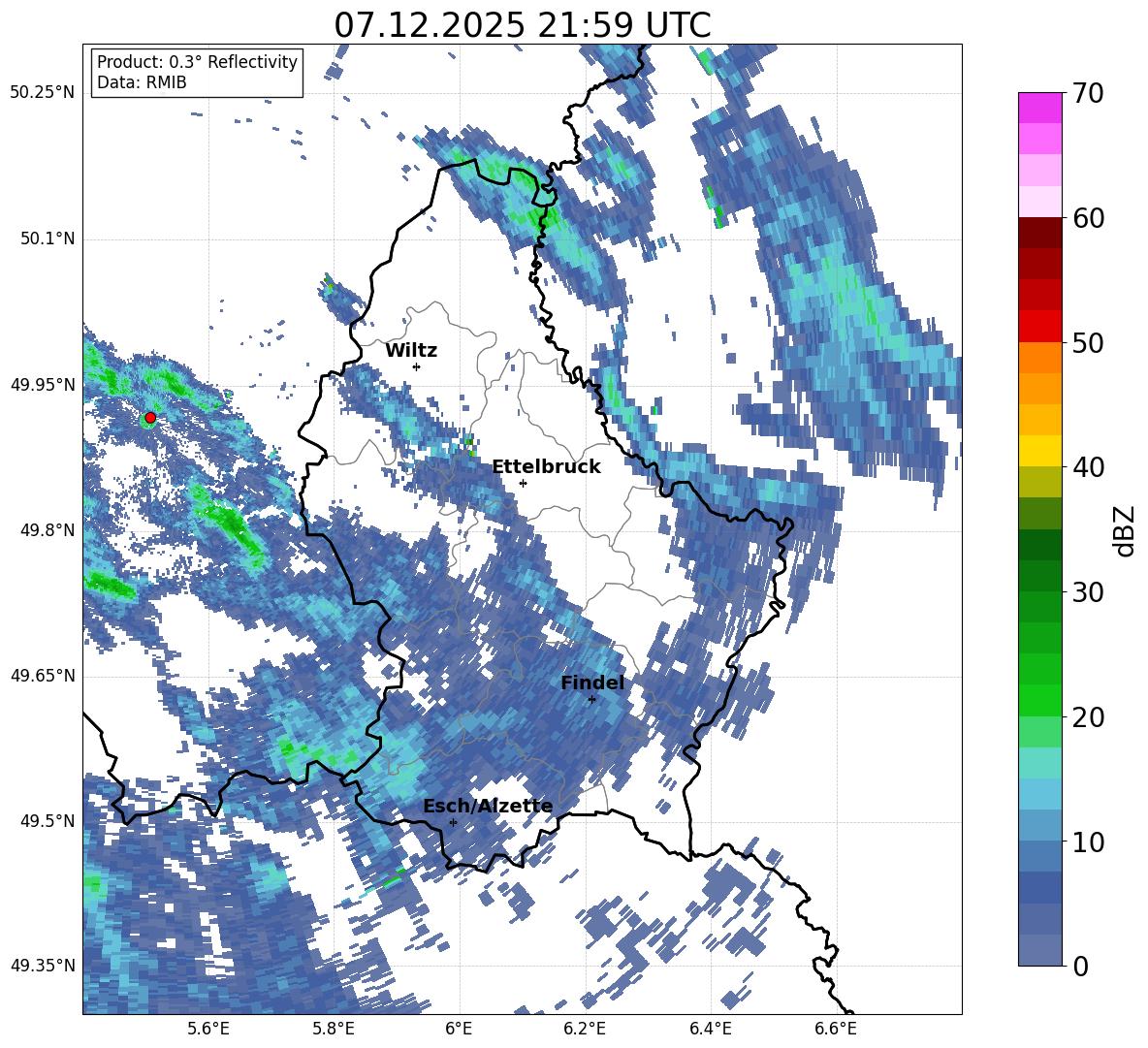Image resolution: width=1148 pixels, height=1048 pixels.
Task: Click the dBZ colorbar axis label
Action: [x=1126, y=530]
